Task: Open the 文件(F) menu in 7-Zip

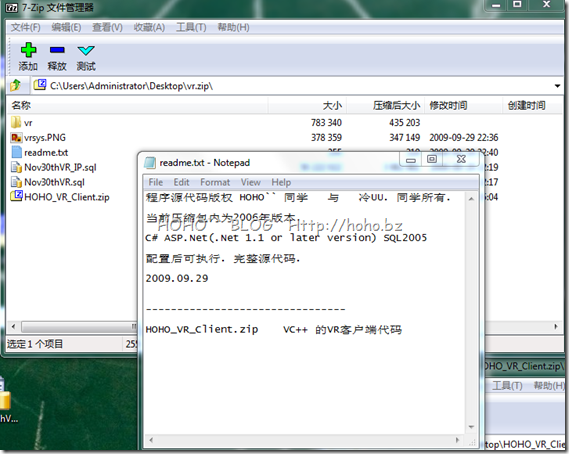Action: point(25,28)
